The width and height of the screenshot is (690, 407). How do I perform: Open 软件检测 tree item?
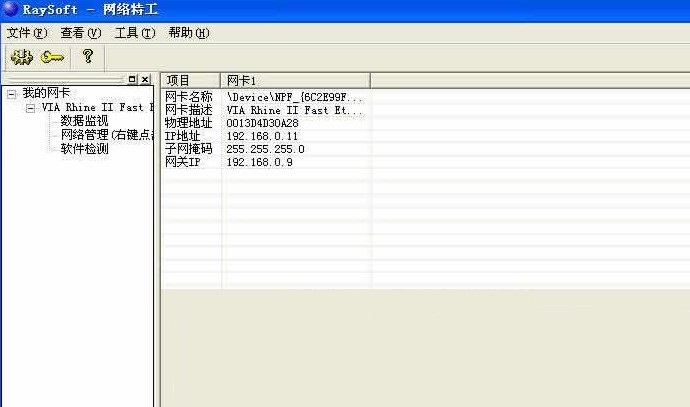pos(84,149)
